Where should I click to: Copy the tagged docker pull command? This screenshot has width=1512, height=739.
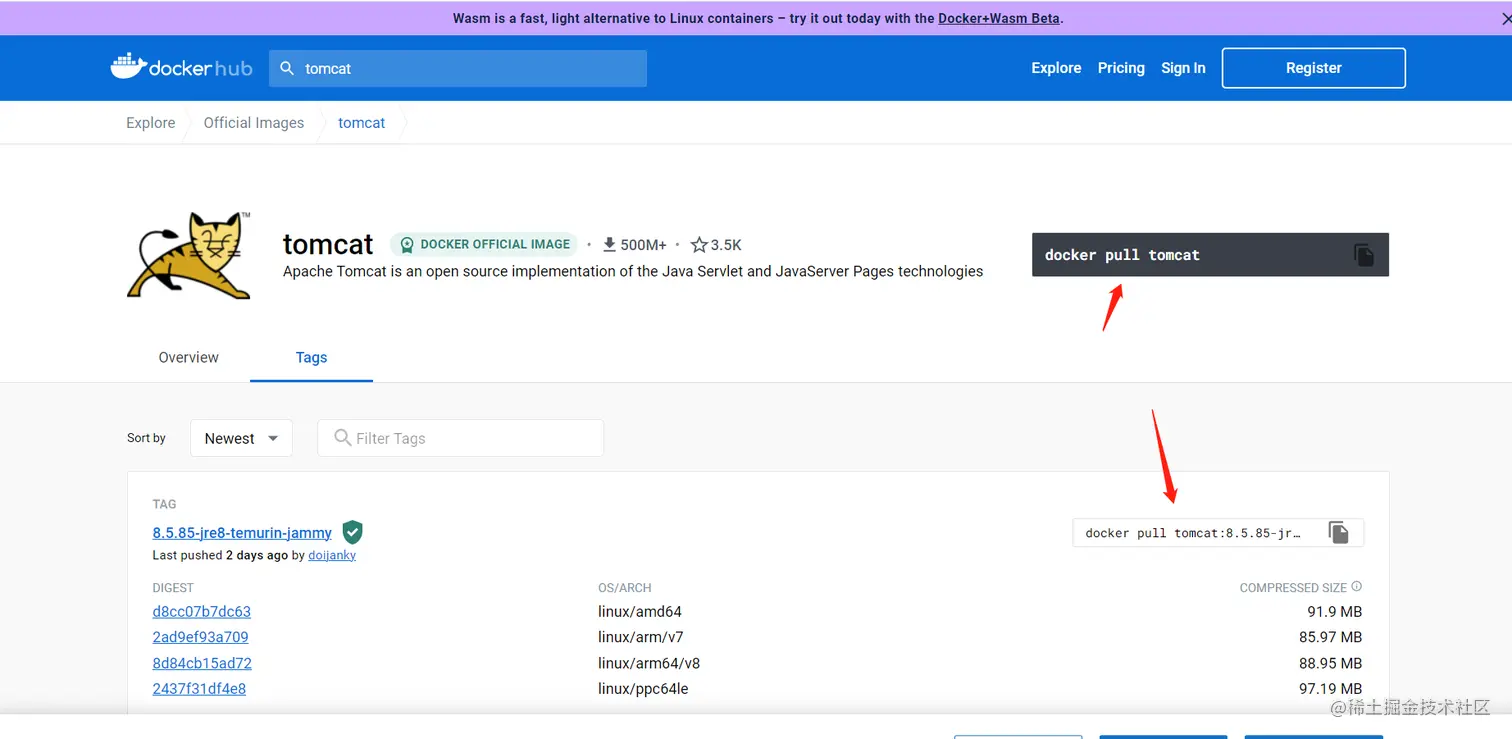coord(1338,533)
